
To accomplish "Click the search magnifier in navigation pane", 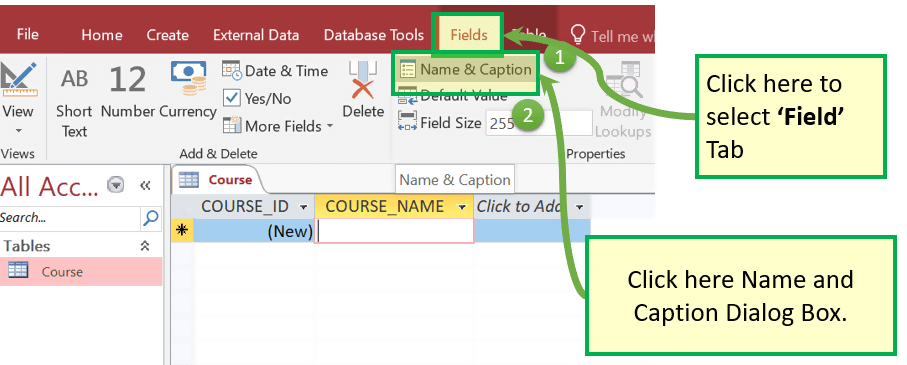I will pos(150,218).
